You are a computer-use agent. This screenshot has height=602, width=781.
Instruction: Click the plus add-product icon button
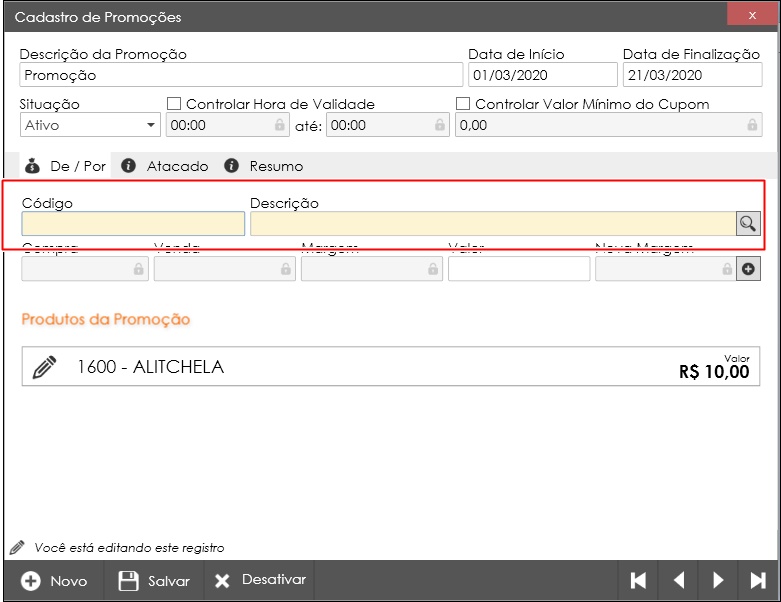click(x=748, y=269)
